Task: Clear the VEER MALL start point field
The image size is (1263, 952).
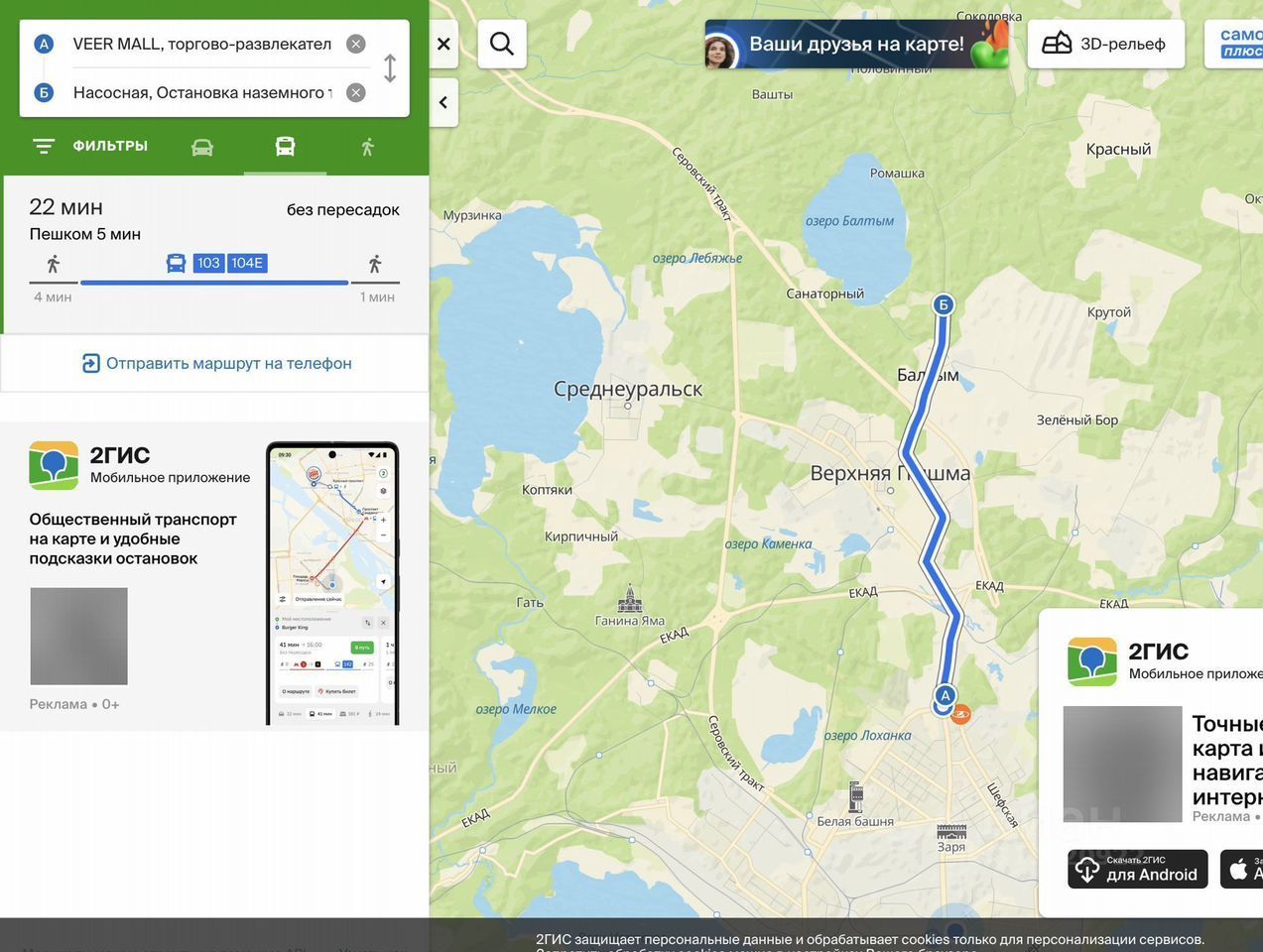Action: tap(356, 44)
